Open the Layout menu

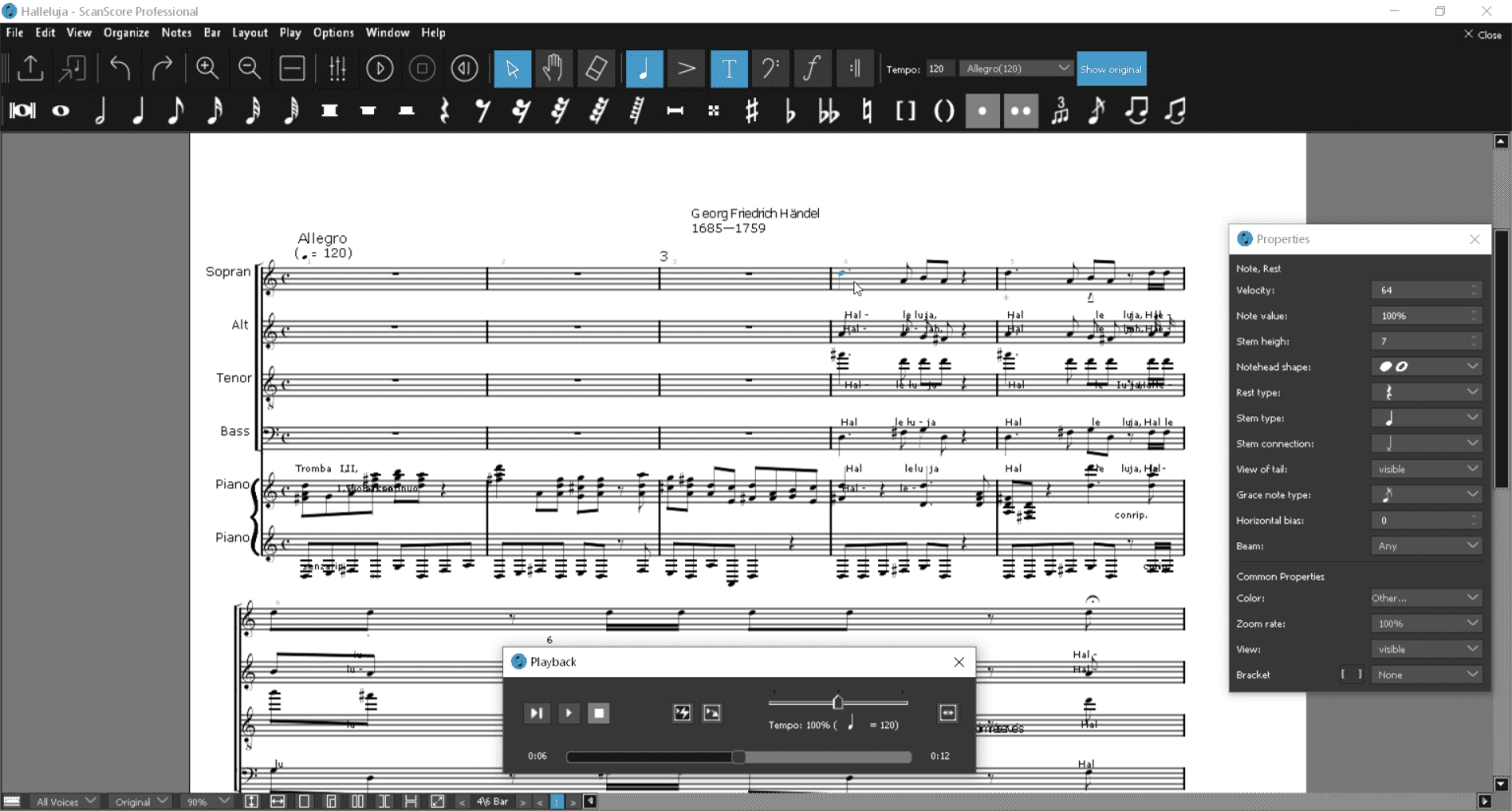click(249, 32)
